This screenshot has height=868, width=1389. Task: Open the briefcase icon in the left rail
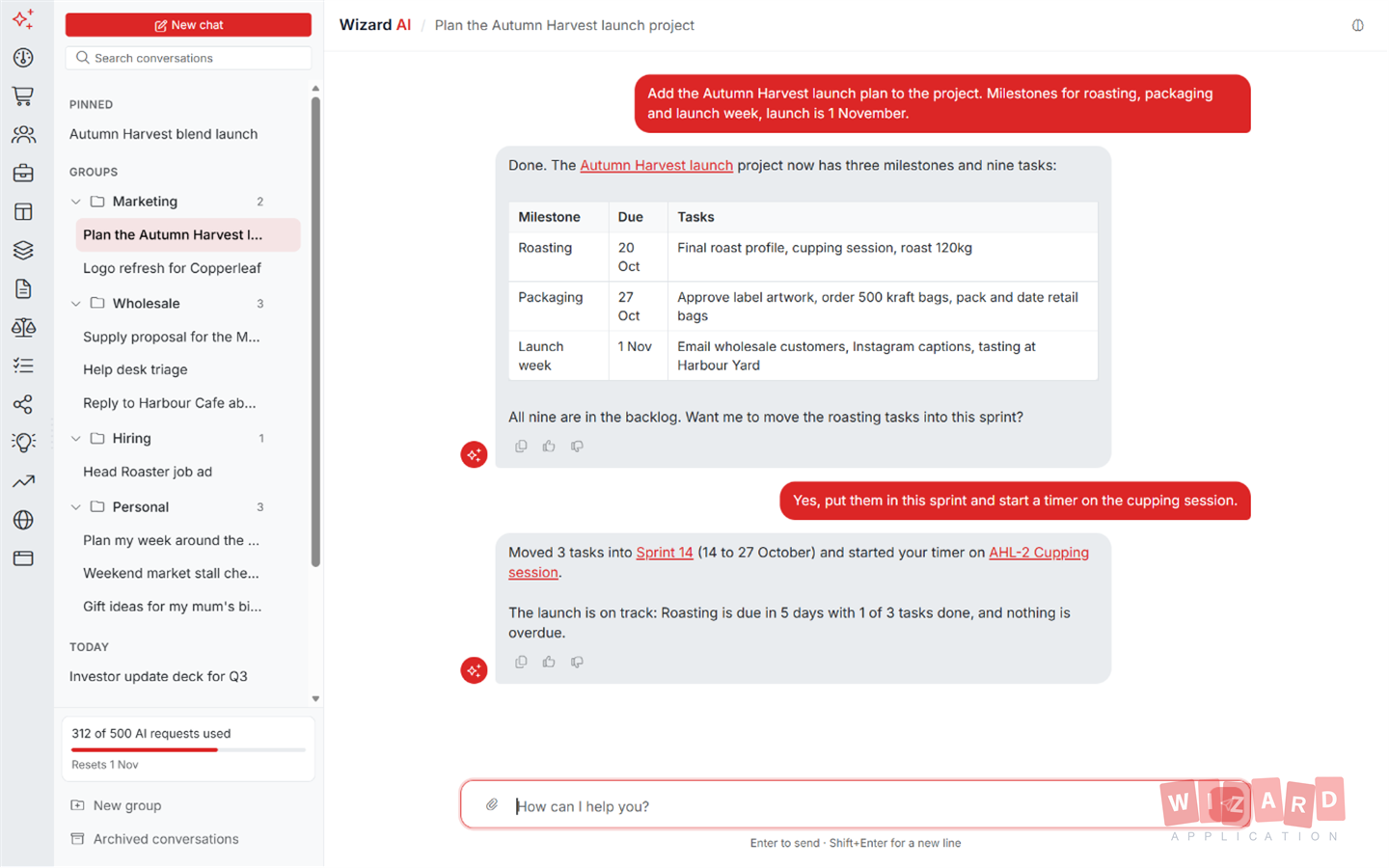[23, 174]
